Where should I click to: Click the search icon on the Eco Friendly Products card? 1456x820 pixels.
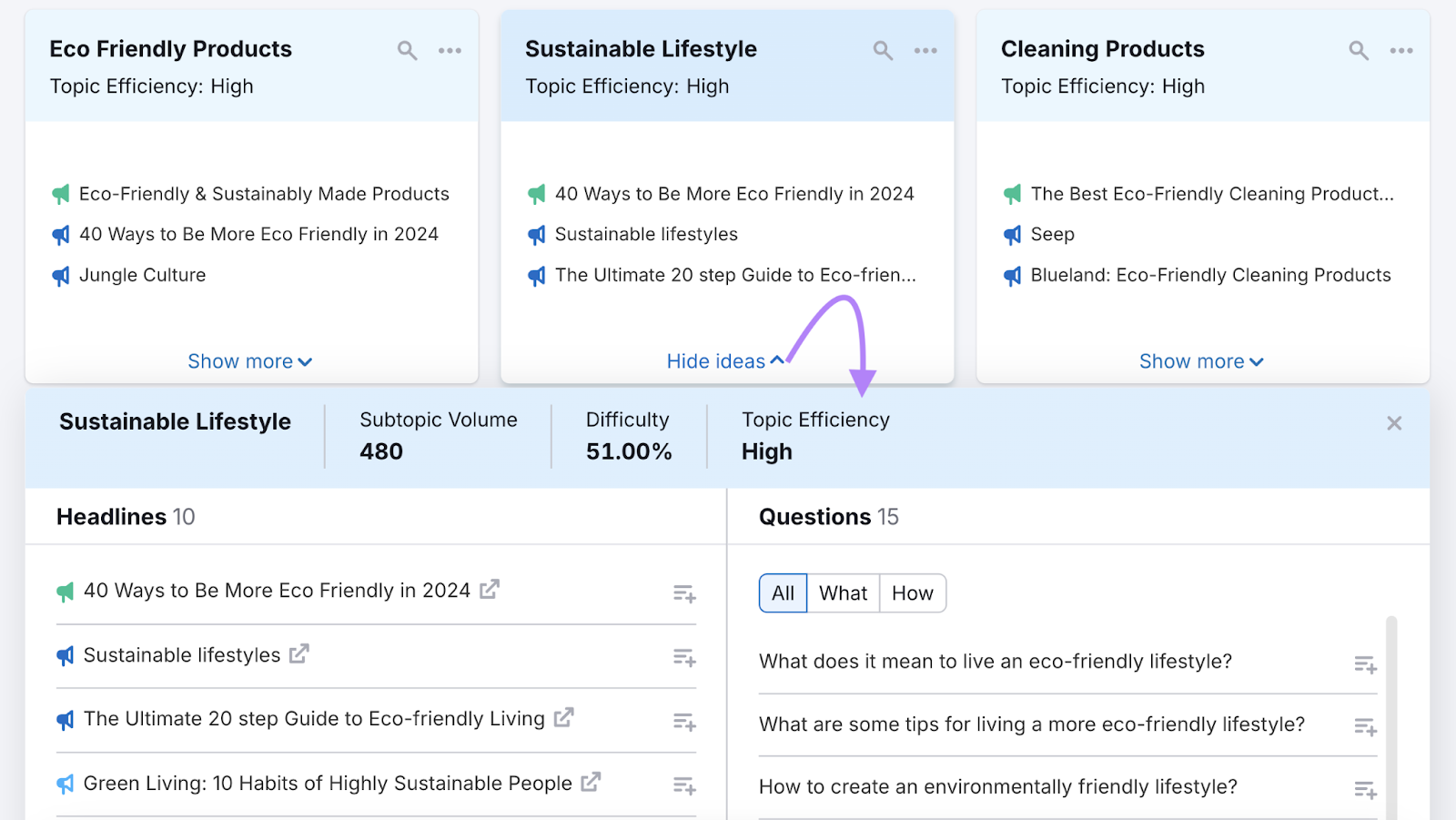pos(407,50)
